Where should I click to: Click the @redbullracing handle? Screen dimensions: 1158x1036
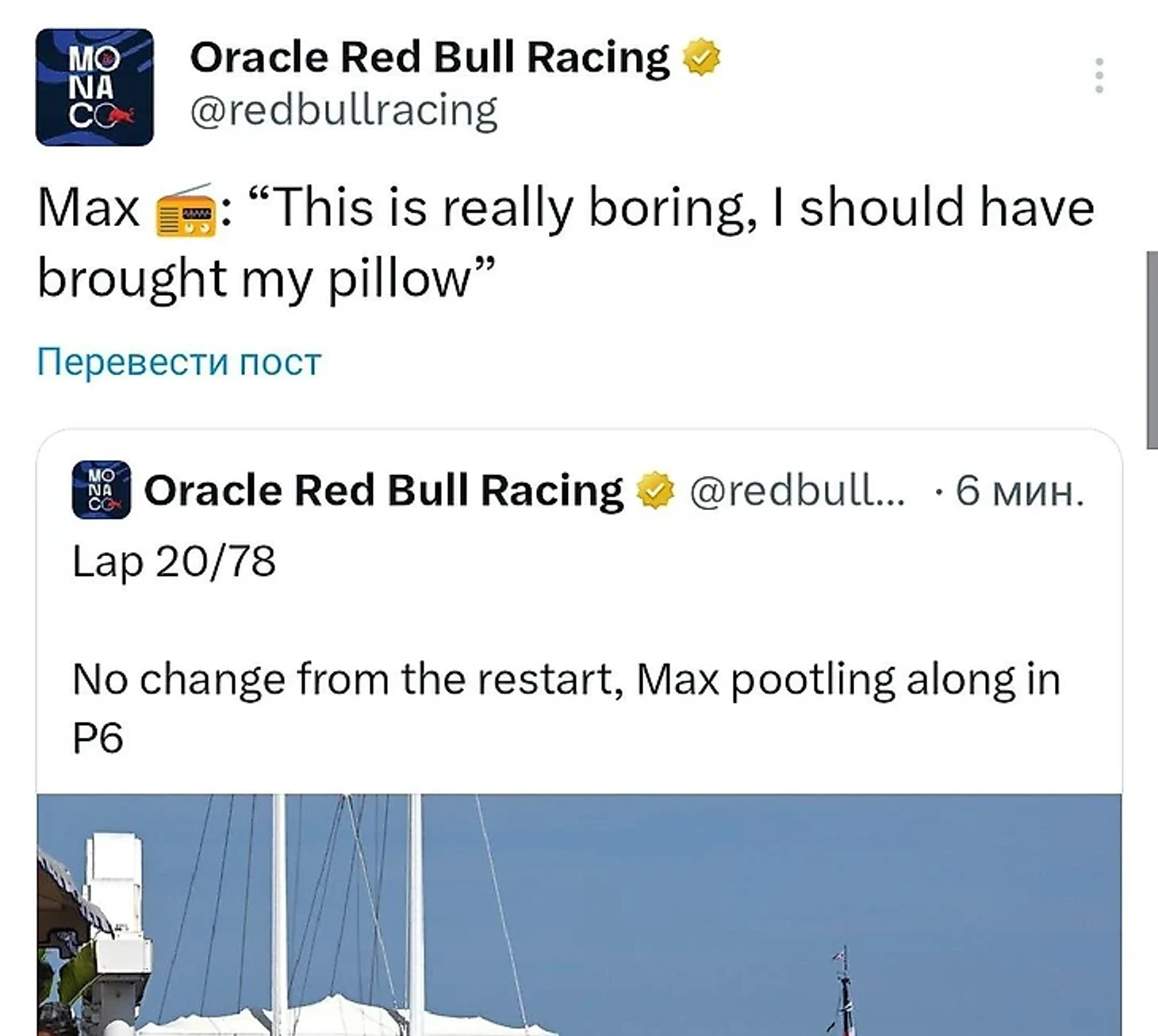click(343, 110)
